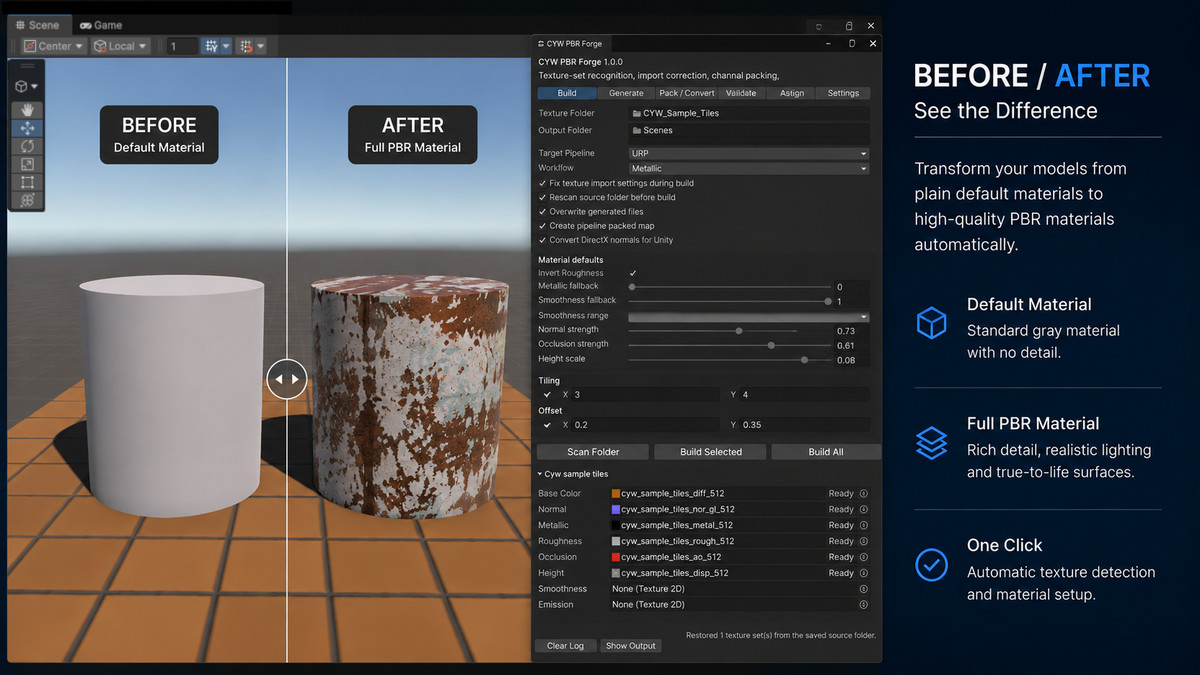
Task: Open object picker for Occlusion texture
Action: (863, 557)
